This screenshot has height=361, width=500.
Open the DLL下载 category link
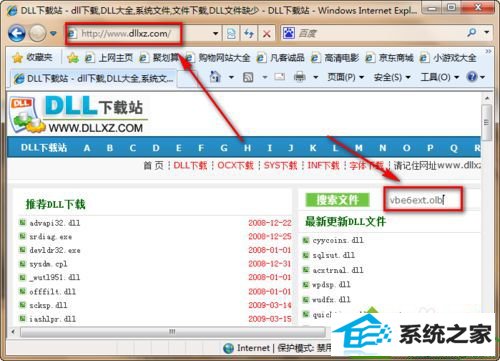tap(190, 165)
